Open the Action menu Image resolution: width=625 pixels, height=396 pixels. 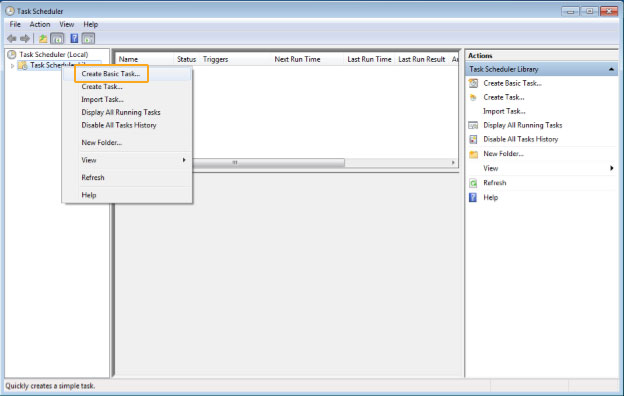40,25
